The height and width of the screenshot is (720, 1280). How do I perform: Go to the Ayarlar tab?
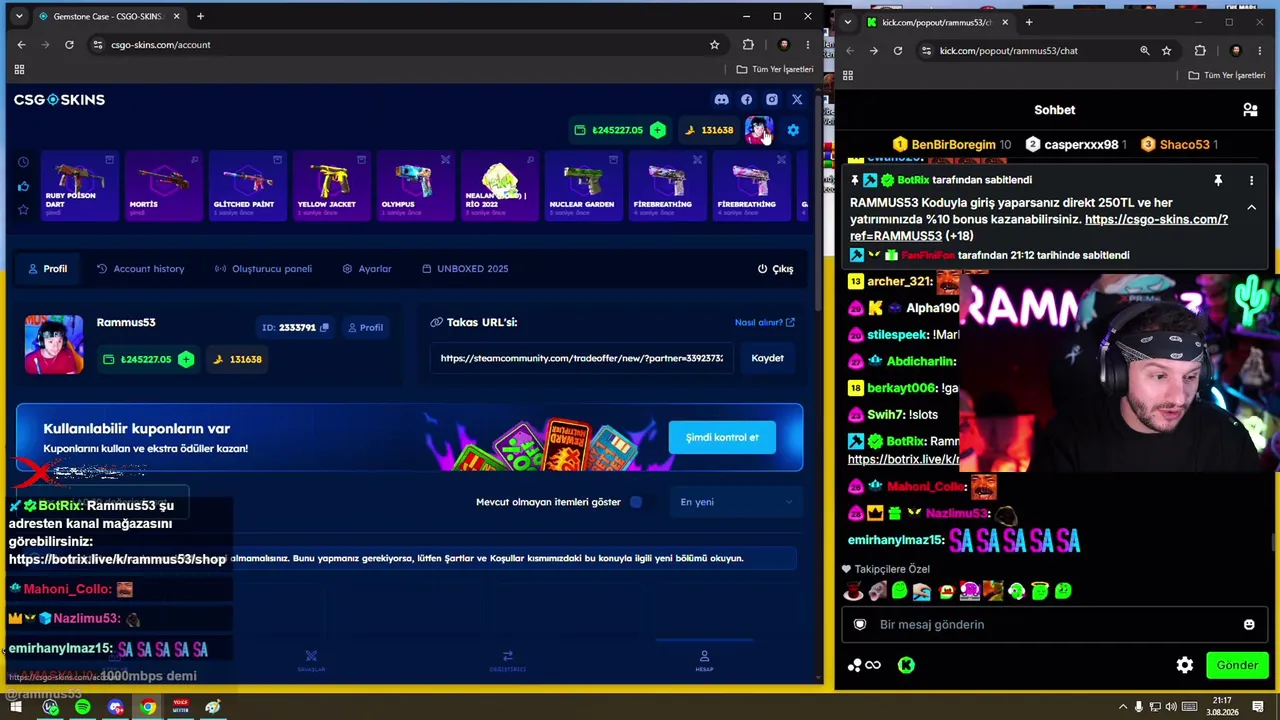point(367,269)
